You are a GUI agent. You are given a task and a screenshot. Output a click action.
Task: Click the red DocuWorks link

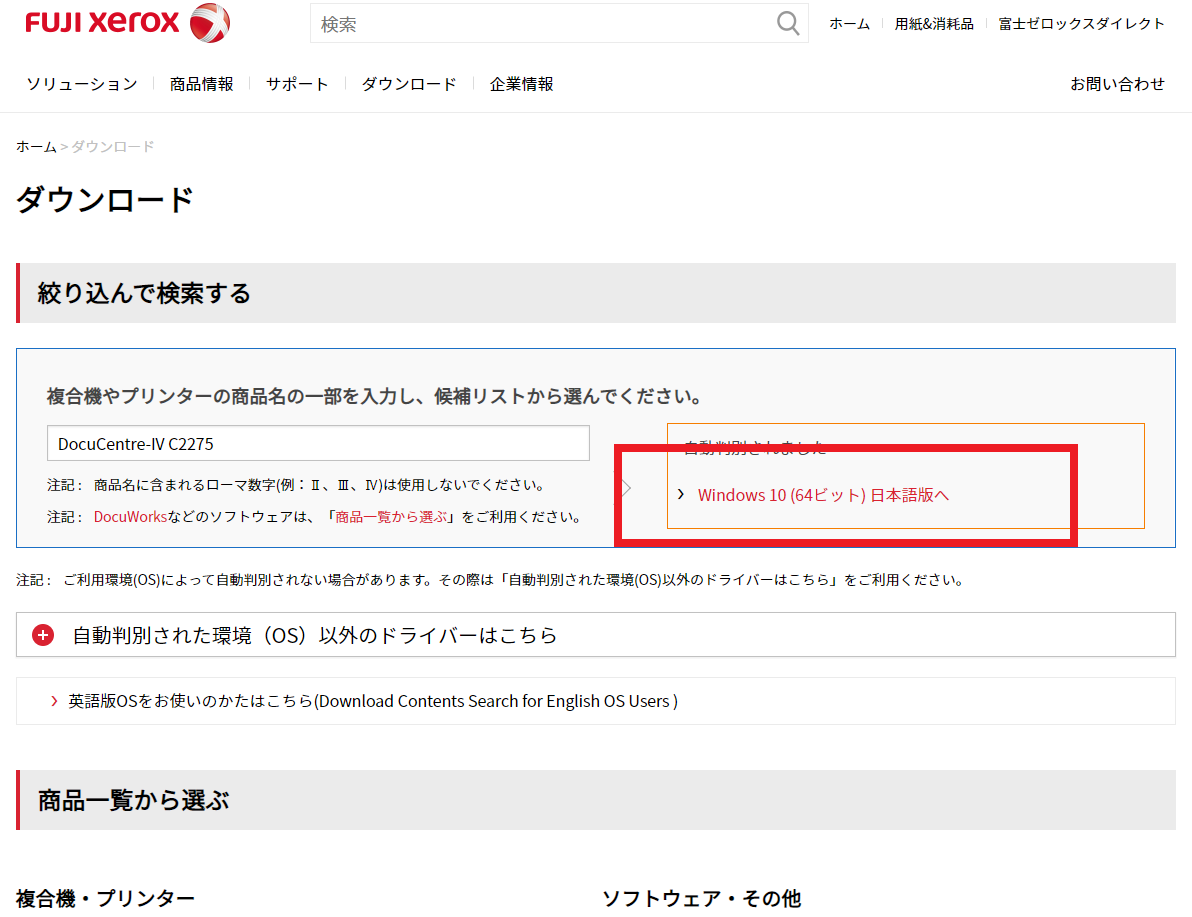click(130, 517)
